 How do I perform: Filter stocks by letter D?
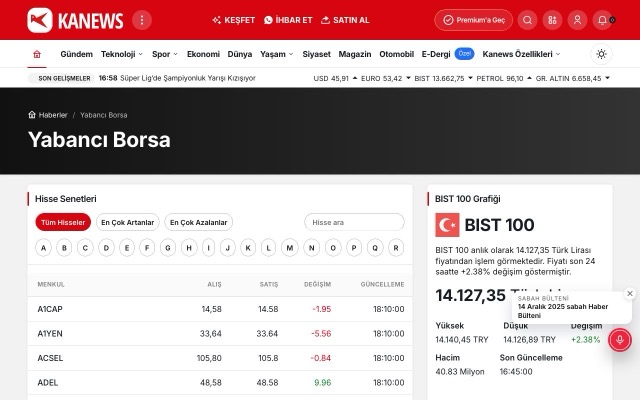(106, 248)
